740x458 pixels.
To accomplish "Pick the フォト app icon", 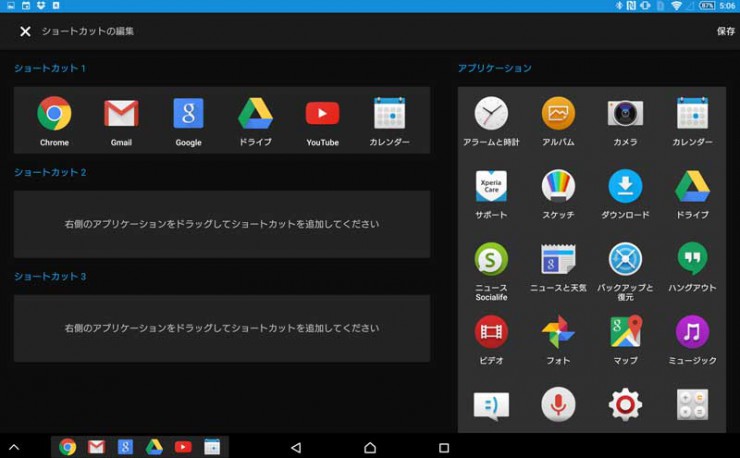I will click(558, 332).
